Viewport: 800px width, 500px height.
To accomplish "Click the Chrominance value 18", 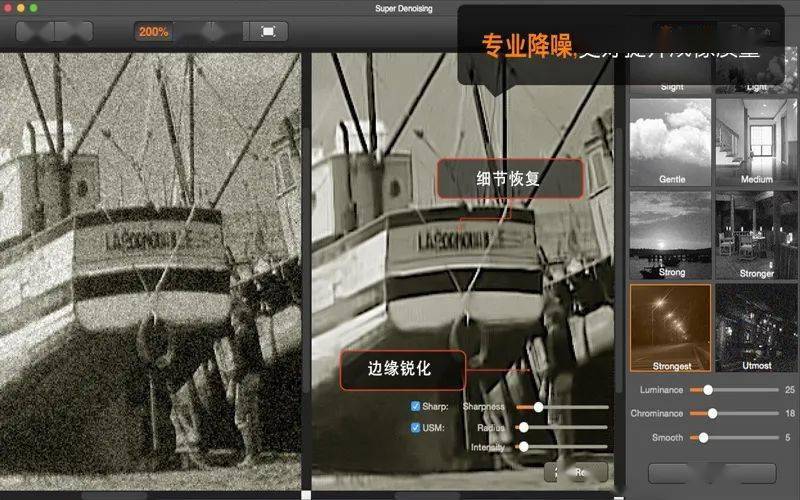I will pyautogui.click(x=790, y=413).
